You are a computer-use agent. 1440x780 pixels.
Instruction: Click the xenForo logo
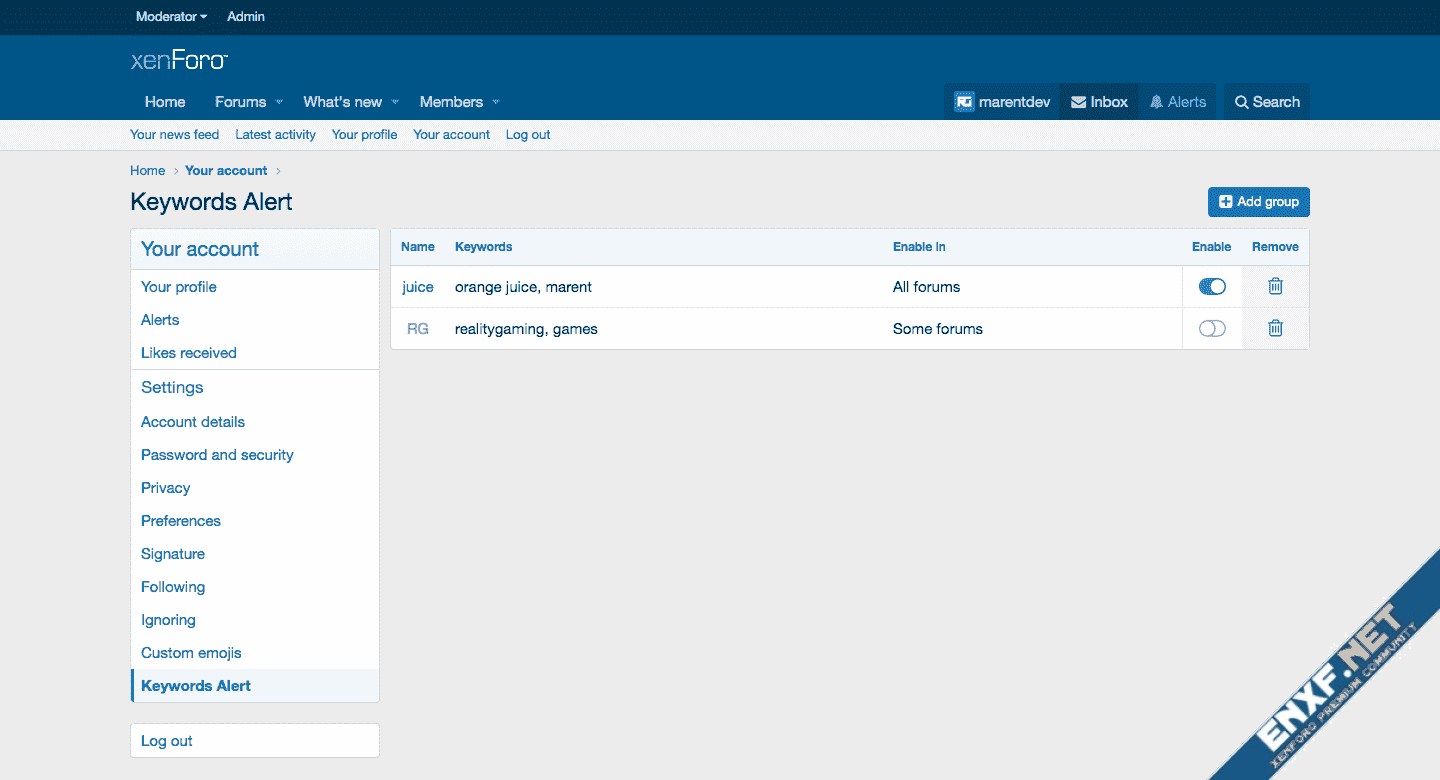click(179, 60)
